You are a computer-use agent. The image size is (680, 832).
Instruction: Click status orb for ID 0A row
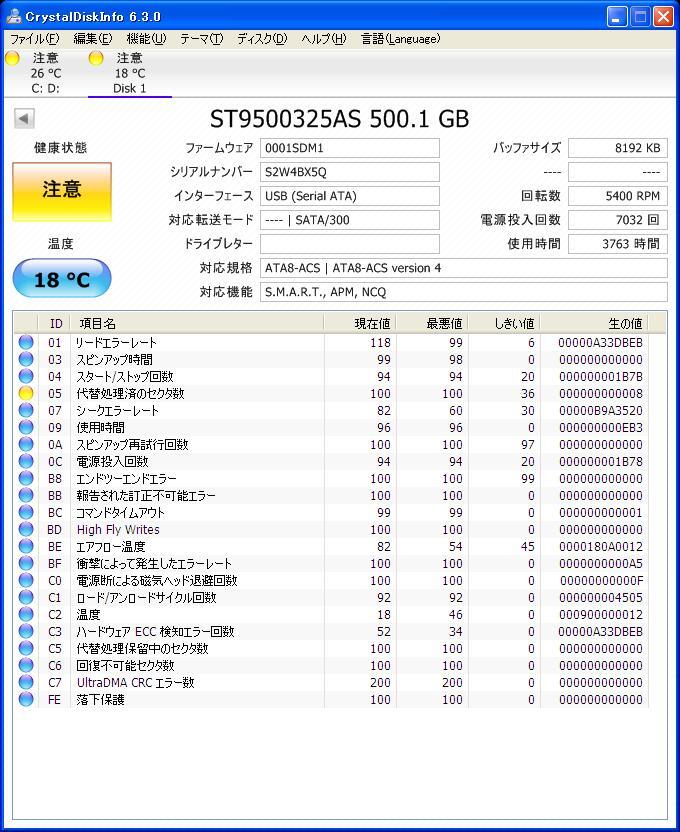(x=26, y=444)
